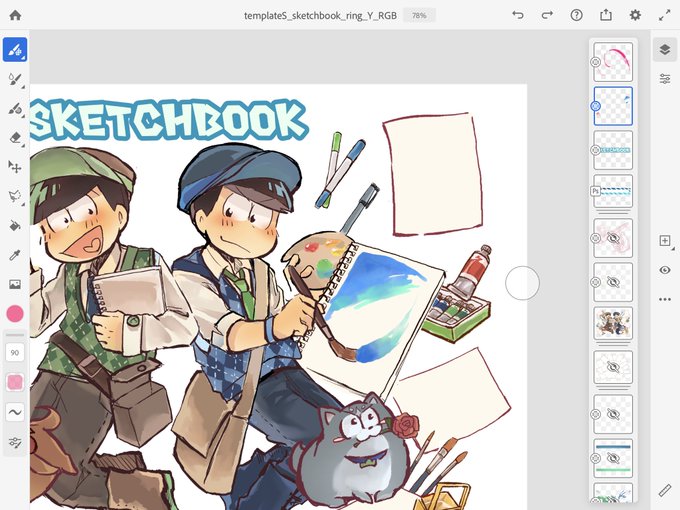
Task: Open the Place Image tool
Action: (x=15, y=284)
